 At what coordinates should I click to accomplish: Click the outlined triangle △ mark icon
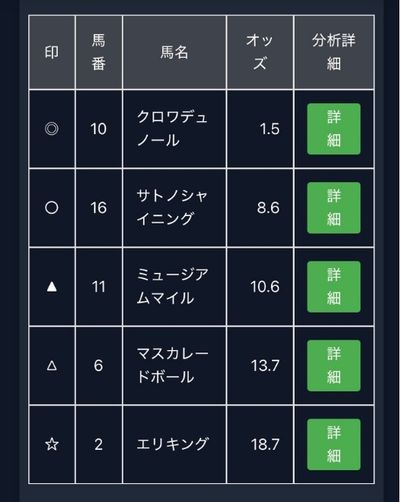click(x=52, y=366)
